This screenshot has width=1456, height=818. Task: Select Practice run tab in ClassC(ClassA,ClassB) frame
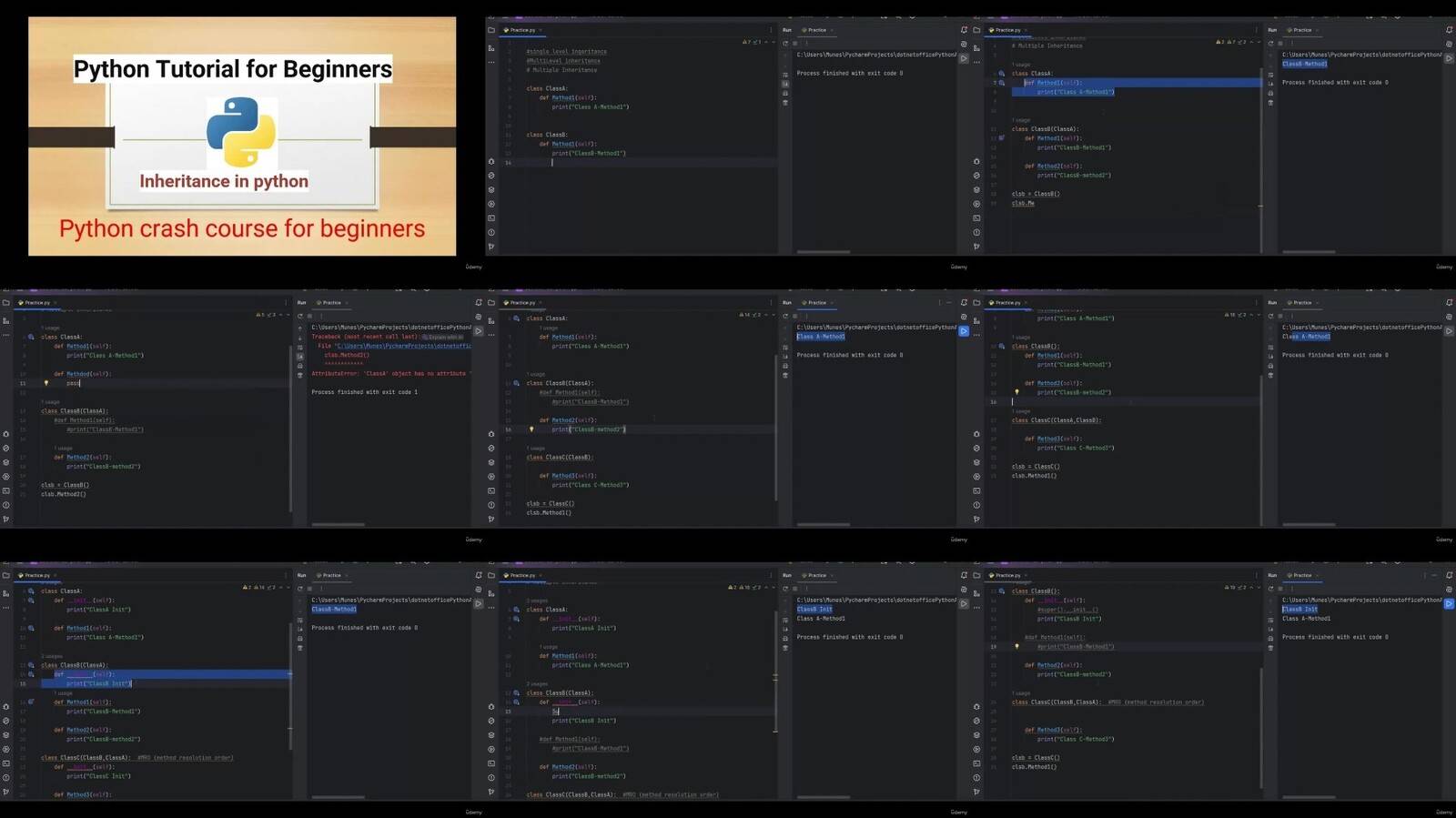(1302, 303)
